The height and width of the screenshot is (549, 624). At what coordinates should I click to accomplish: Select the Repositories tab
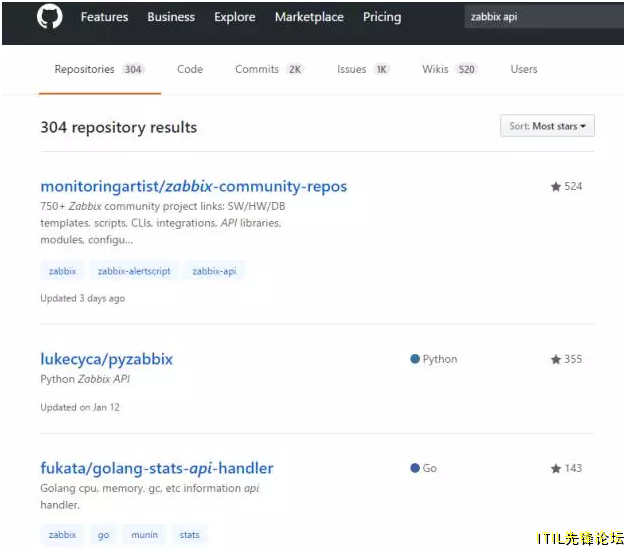point(100,69)
